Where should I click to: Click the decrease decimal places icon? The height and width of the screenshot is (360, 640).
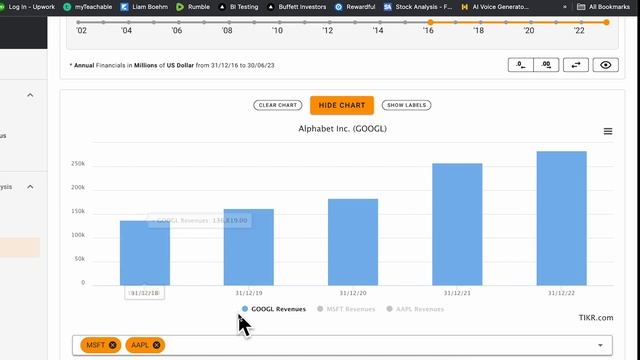coord(520,65)
